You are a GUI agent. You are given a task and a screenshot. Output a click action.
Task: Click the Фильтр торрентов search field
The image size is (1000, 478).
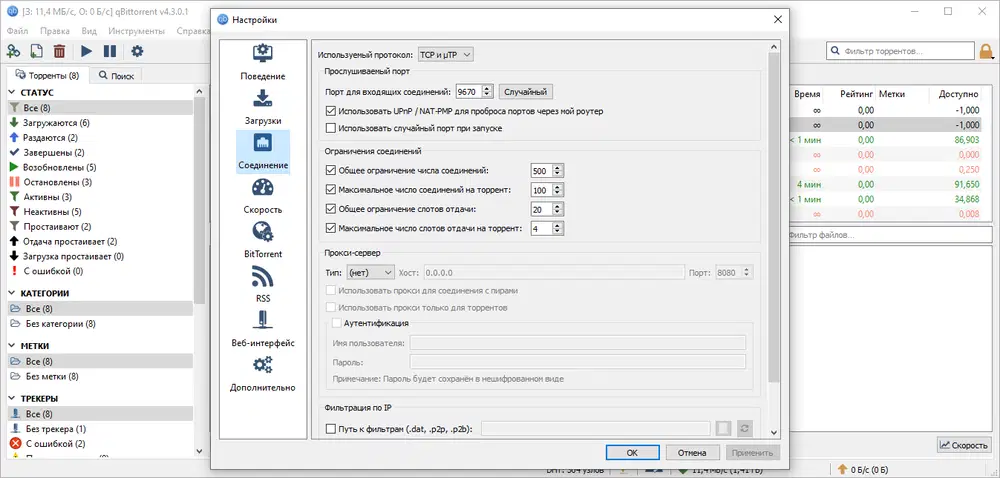pyautogui.click(x=901, y=51)
